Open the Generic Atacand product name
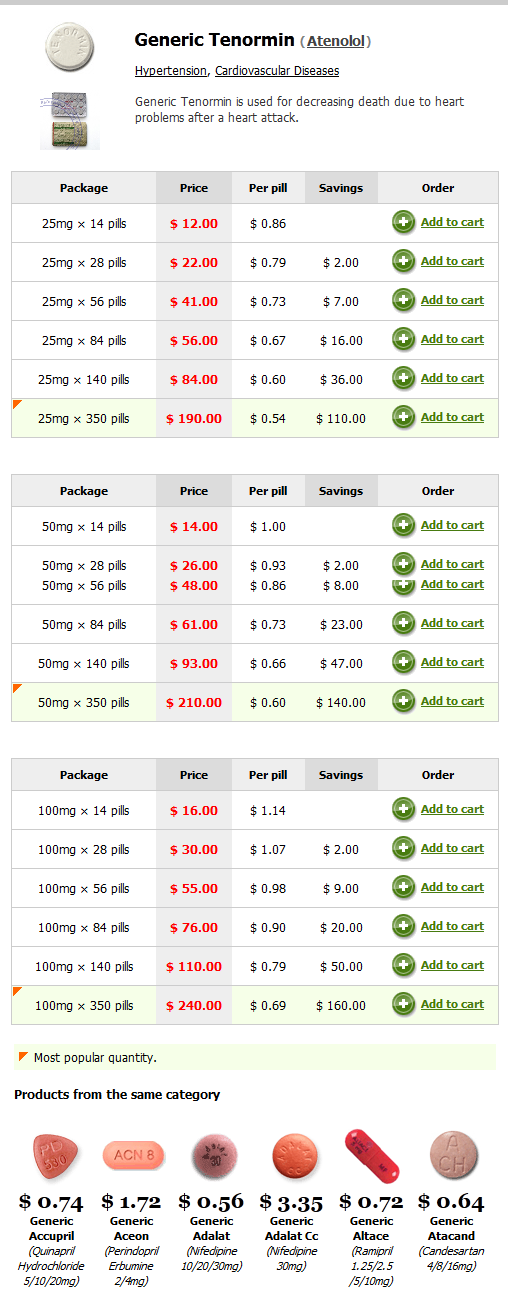Image resolution: width=508 pixels, height=1299 pixels. click(x=451, y=1228)
